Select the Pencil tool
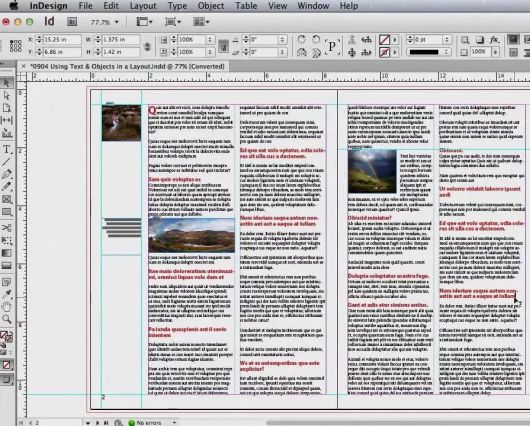Screen dimensions: 530x426 tap(7, 187)
